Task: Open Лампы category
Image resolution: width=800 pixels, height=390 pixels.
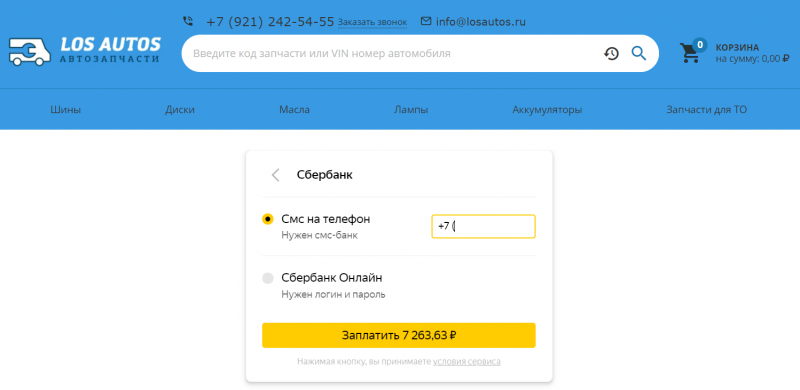Action: click(x=411, y=110)
